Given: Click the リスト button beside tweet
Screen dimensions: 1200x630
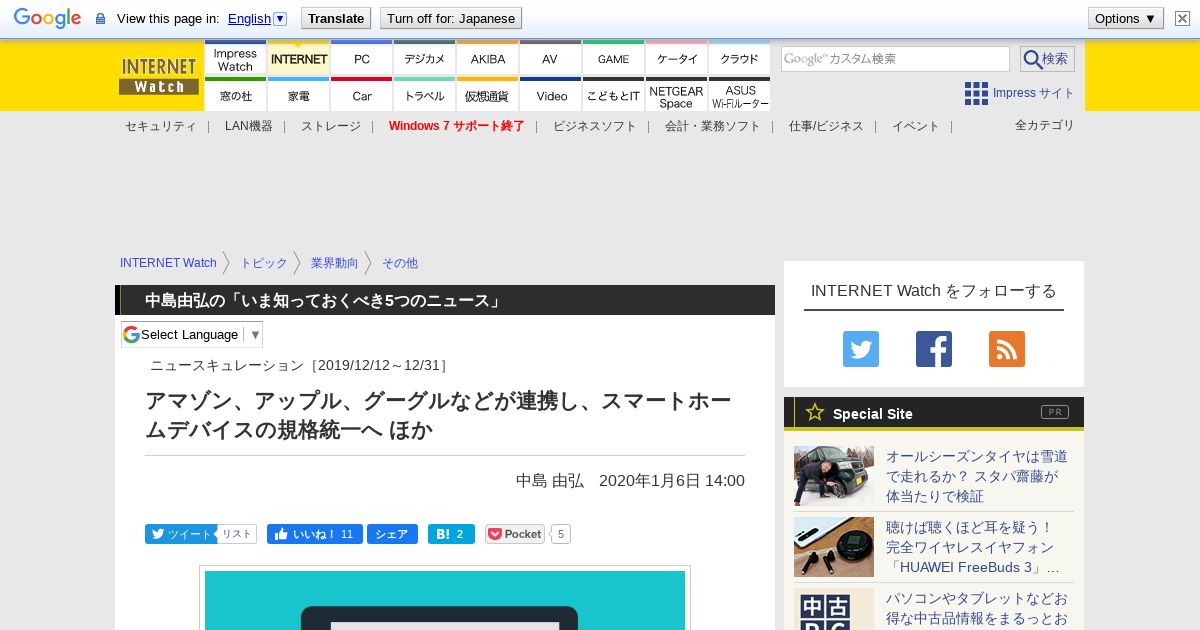Looking at the screenshot, I should pyautogui.click(x=237, y=534).
